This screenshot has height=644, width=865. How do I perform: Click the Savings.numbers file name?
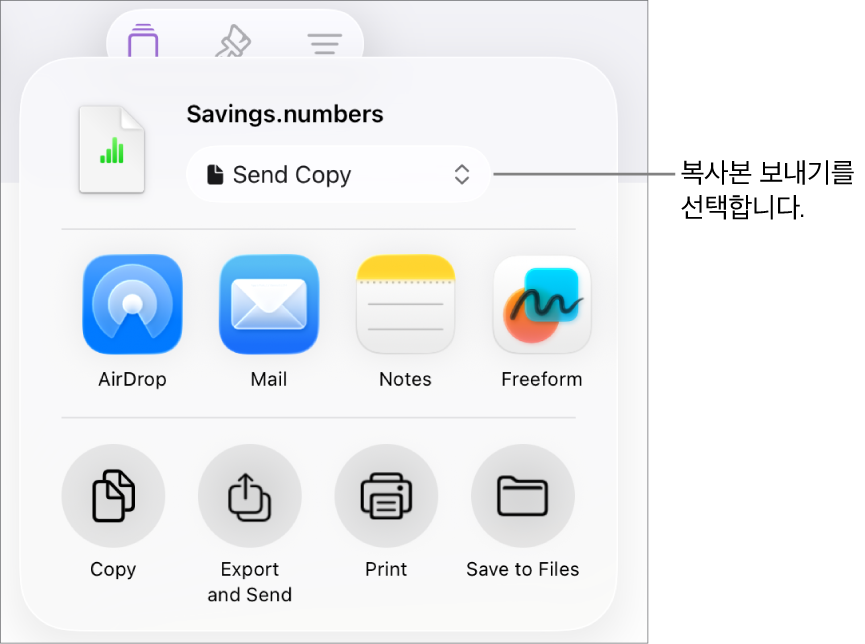285,114
